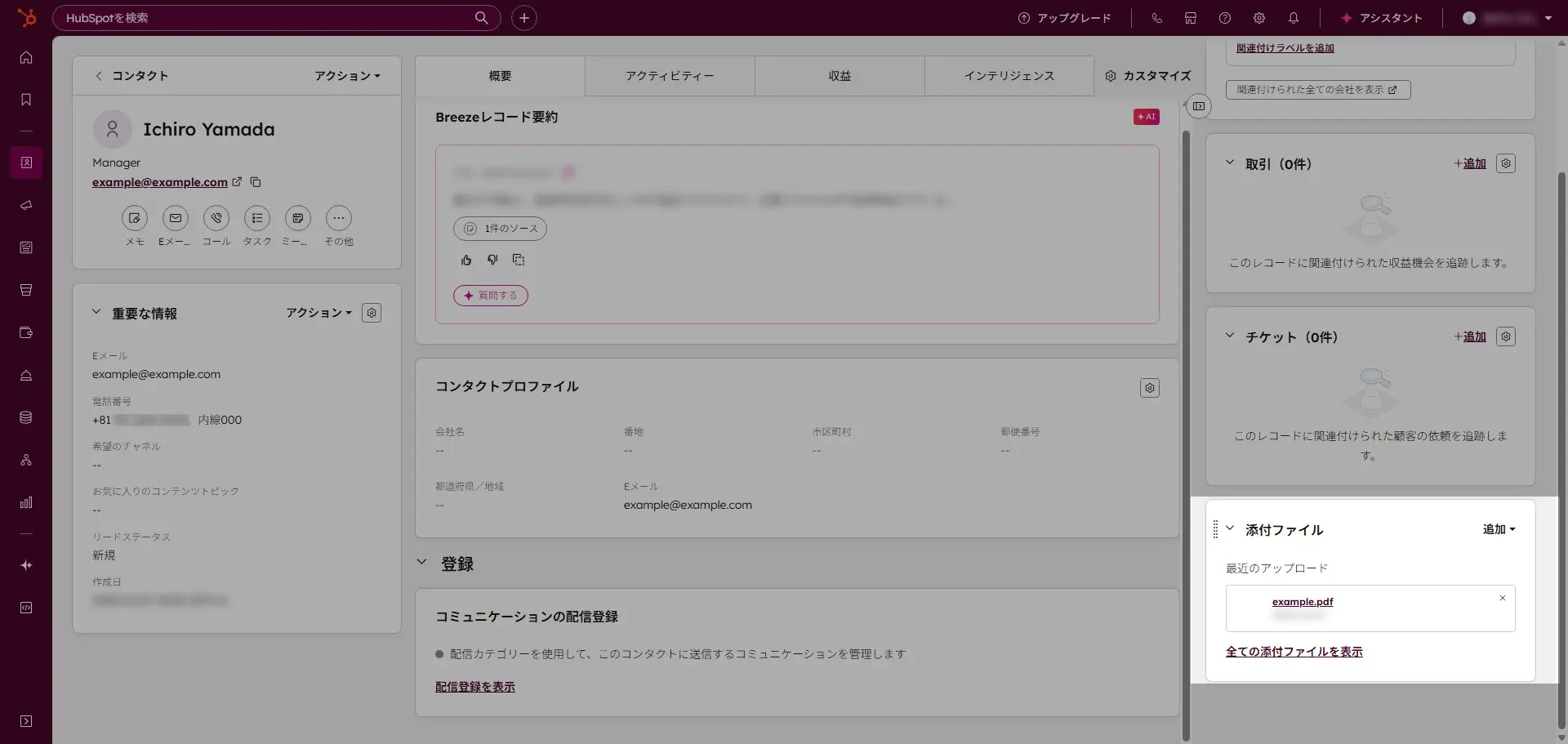1568x744 pixels.
Task: Open the marketing megaphone icon in sidebar
Action: (x=25, y=205)
